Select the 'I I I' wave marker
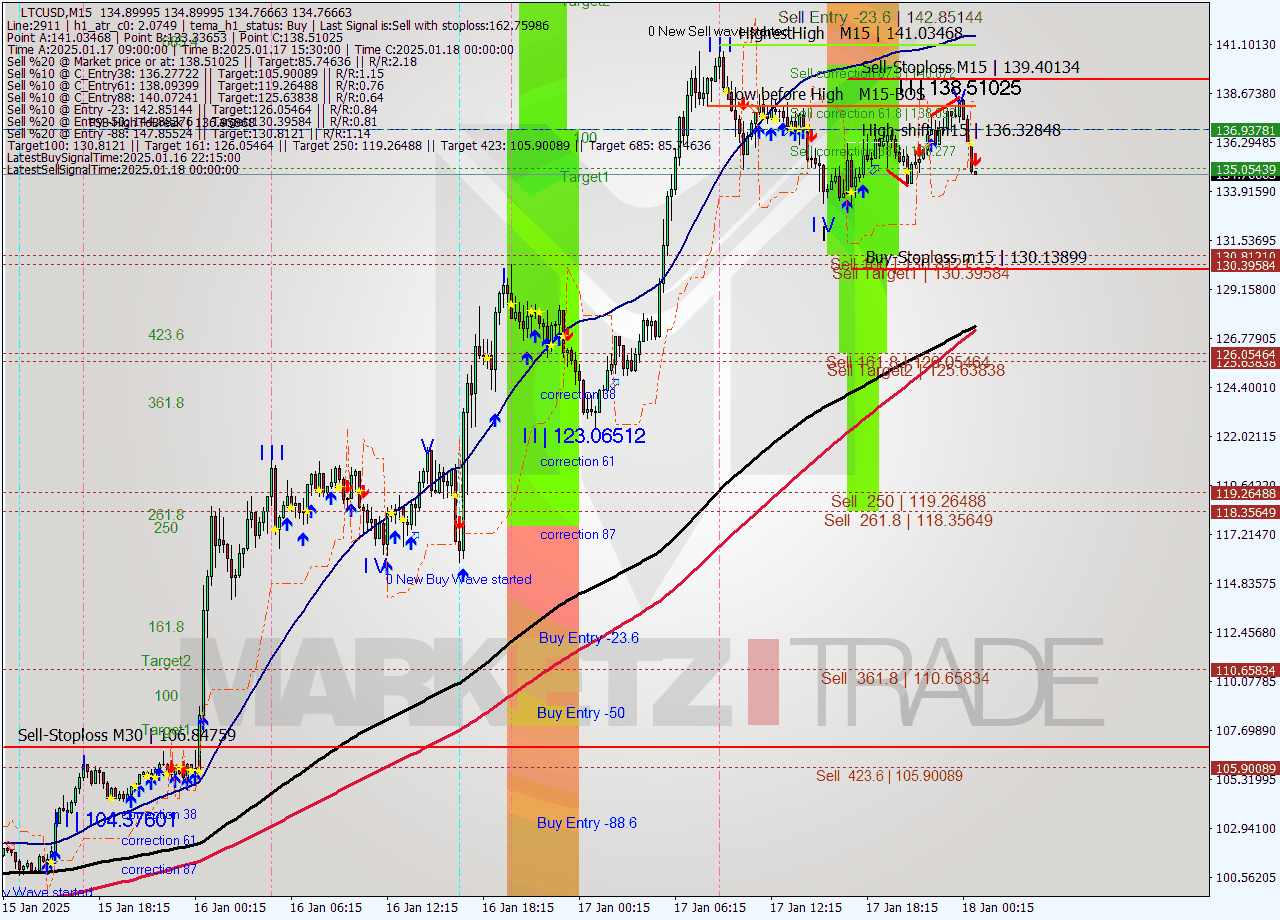Screen dimensions: 1280x920 coord(272,453)
